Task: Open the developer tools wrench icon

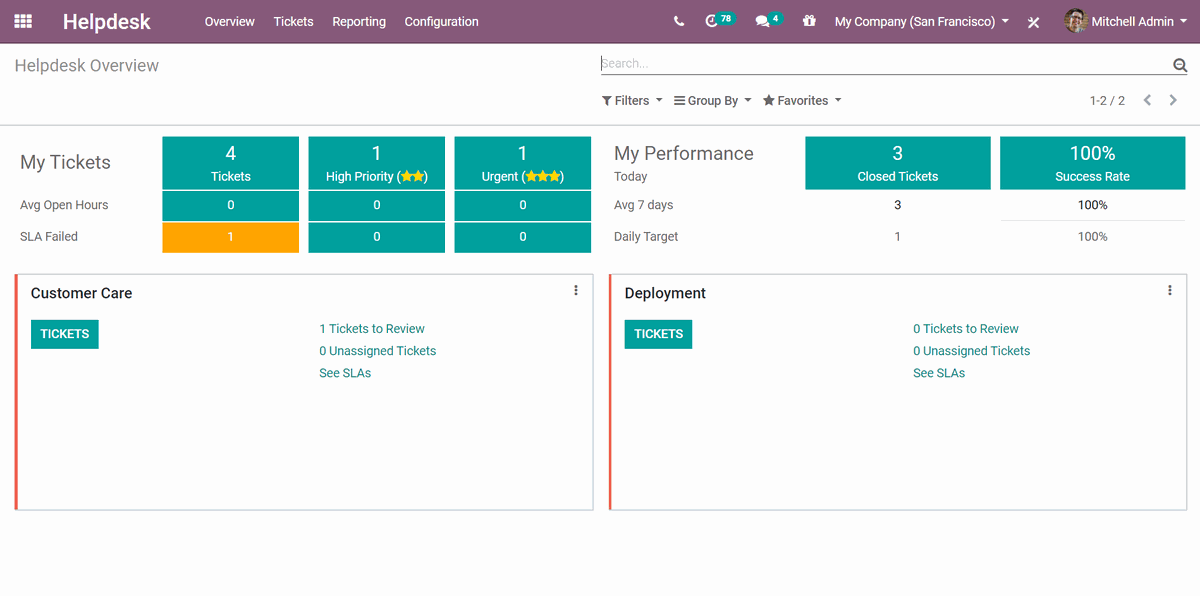Action: coord(1033,21)
